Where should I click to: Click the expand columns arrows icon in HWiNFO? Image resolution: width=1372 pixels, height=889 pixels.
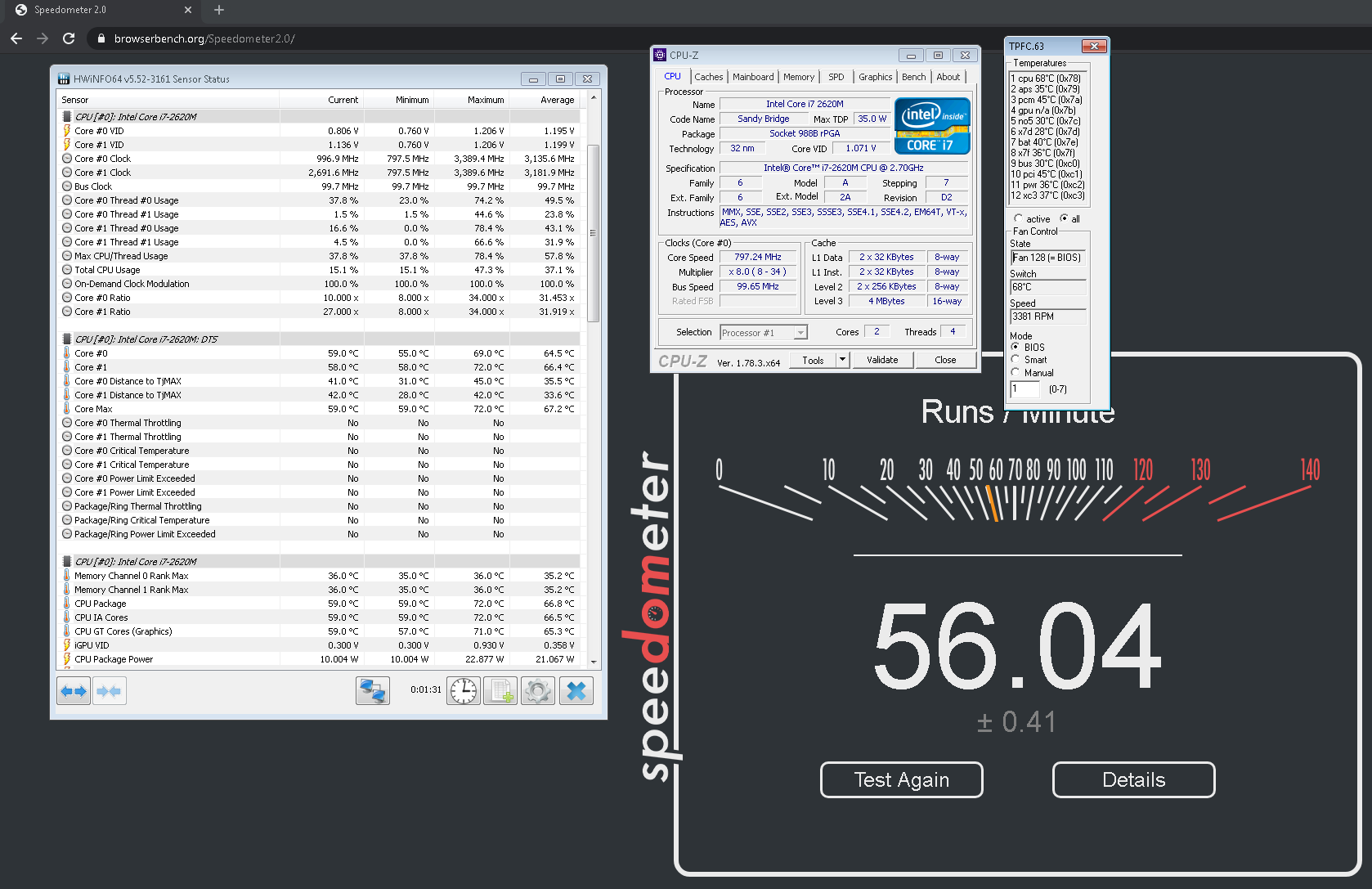[74, 691]
